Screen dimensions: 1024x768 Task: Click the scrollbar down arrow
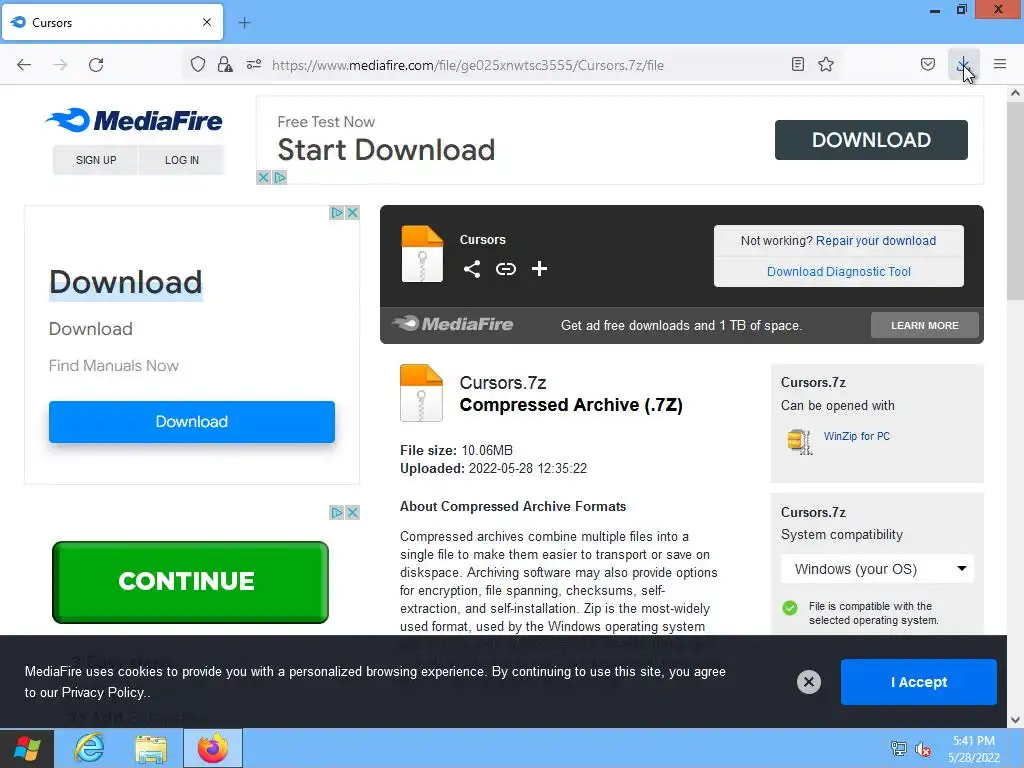(x=1016, y=720)
